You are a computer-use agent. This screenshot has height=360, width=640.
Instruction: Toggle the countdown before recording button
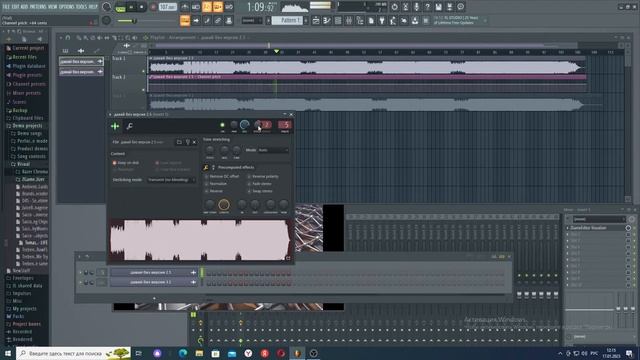click(207, 7)
